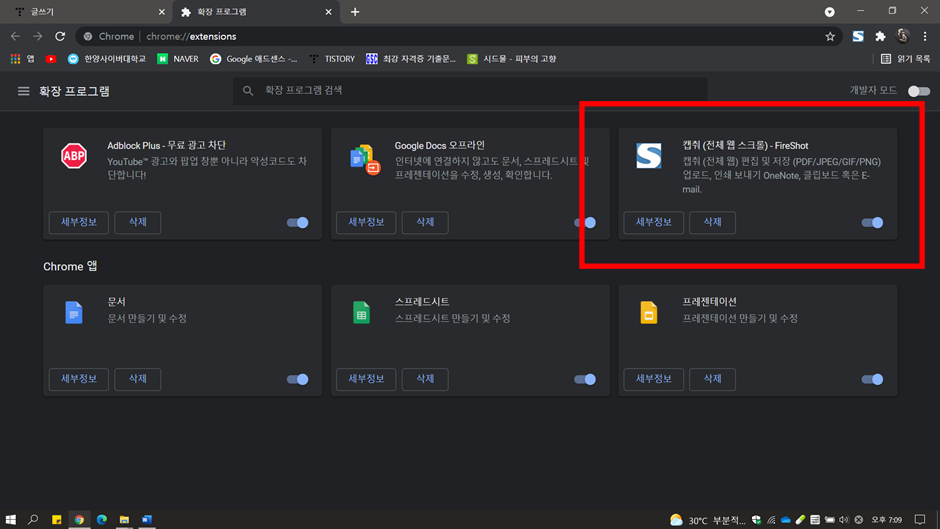Click the volume icon in system tray
The image size is (940, 529).
(x=843, y=520)
